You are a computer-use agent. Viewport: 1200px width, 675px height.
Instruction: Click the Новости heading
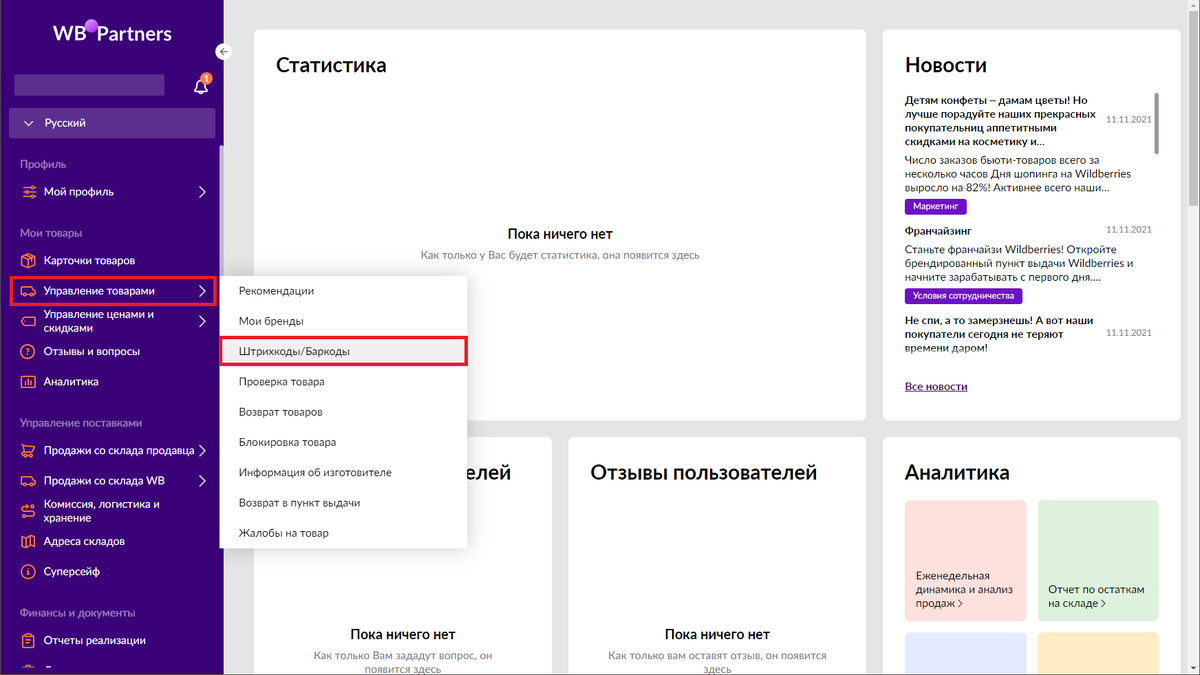(x=946, y=65)
